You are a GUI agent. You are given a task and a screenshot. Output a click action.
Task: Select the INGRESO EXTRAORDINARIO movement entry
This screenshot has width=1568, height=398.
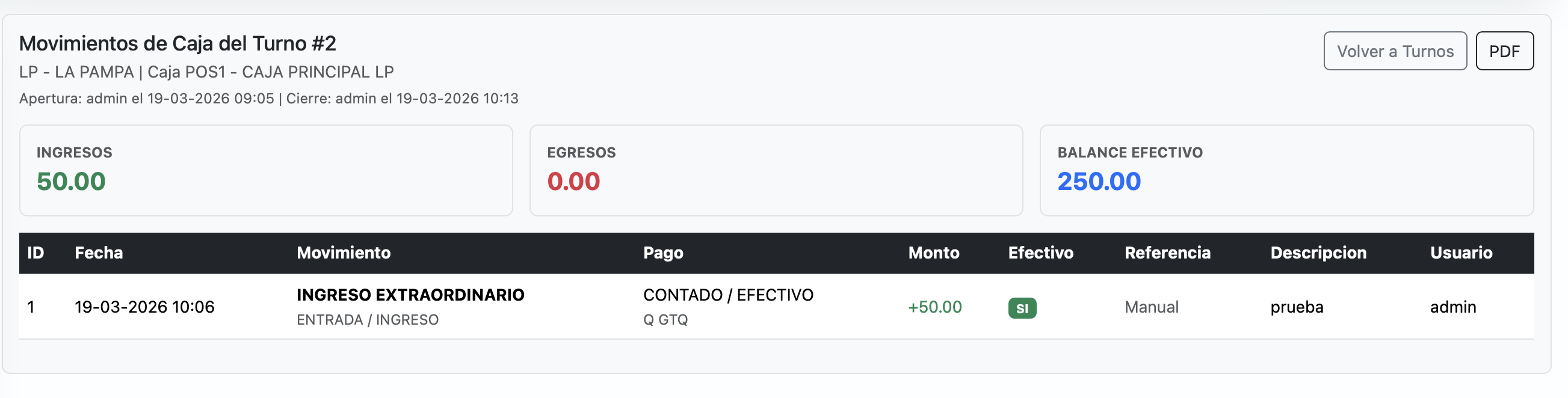410,295
